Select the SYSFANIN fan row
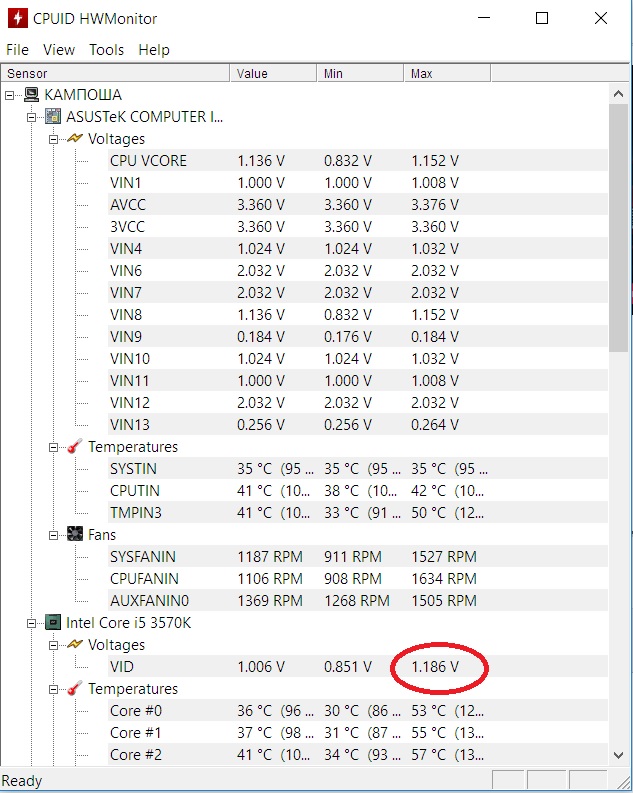 pos(357,556)
